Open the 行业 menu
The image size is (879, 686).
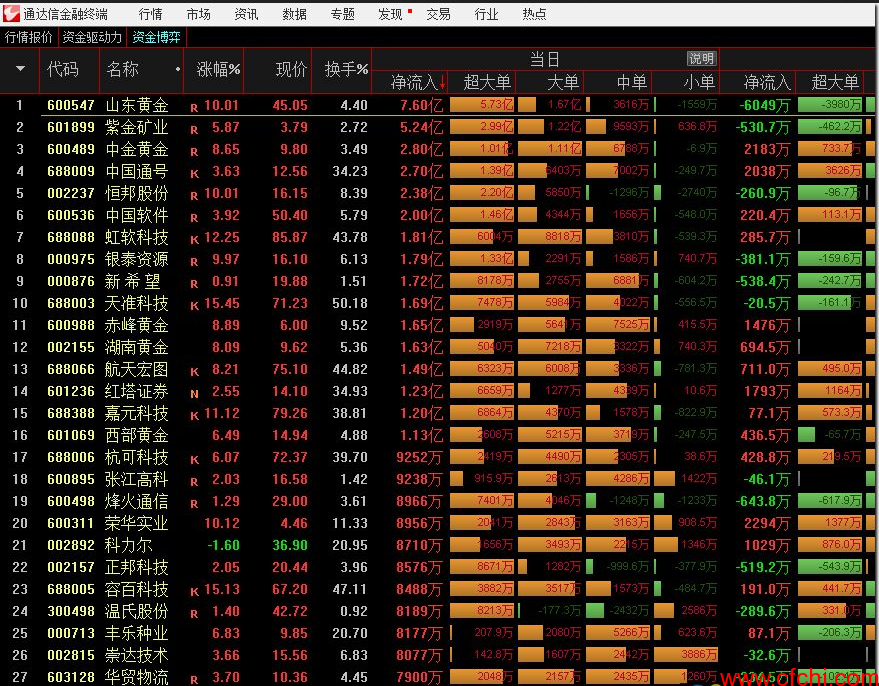click(486, 14)
